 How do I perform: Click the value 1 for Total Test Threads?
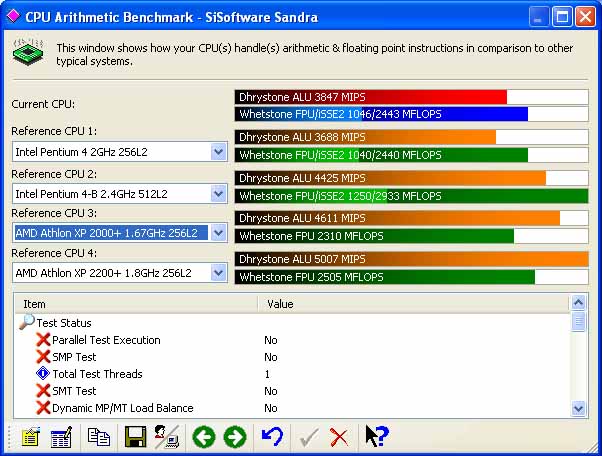[x=267, y=374]
